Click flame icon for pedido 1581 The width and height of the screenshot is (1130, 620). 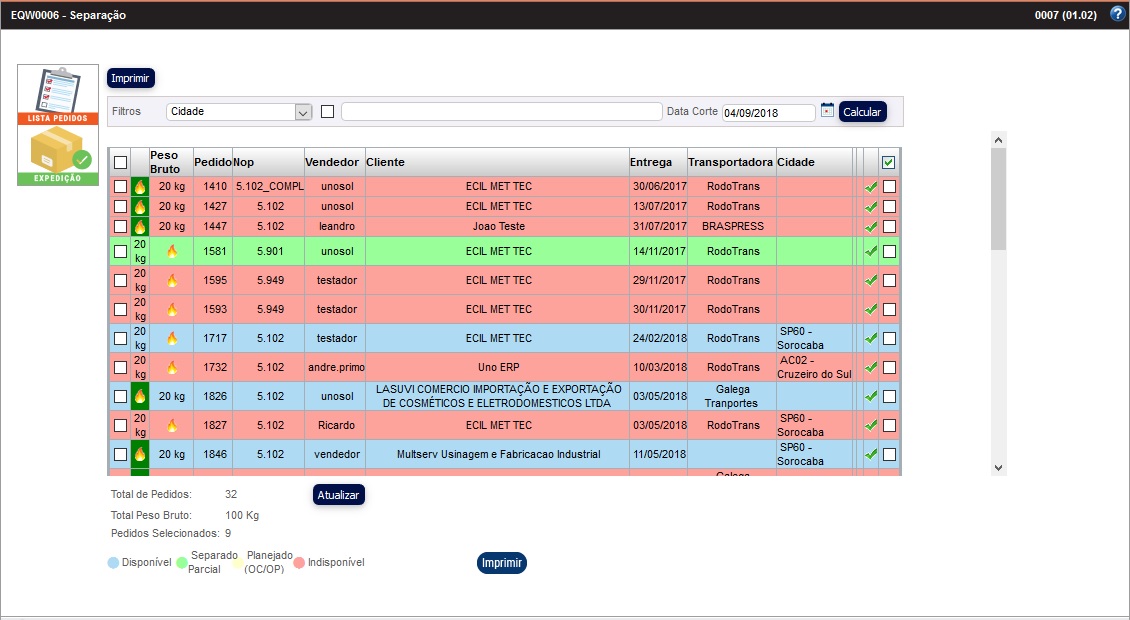pos(171,251)
